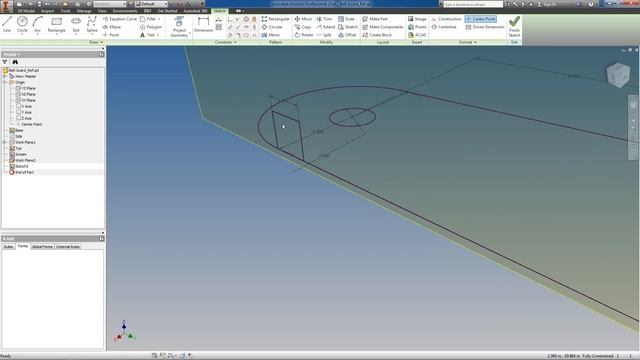Screen dimensions: 640x360
Task: Click Create Block
Action: [x=377, y=35]
